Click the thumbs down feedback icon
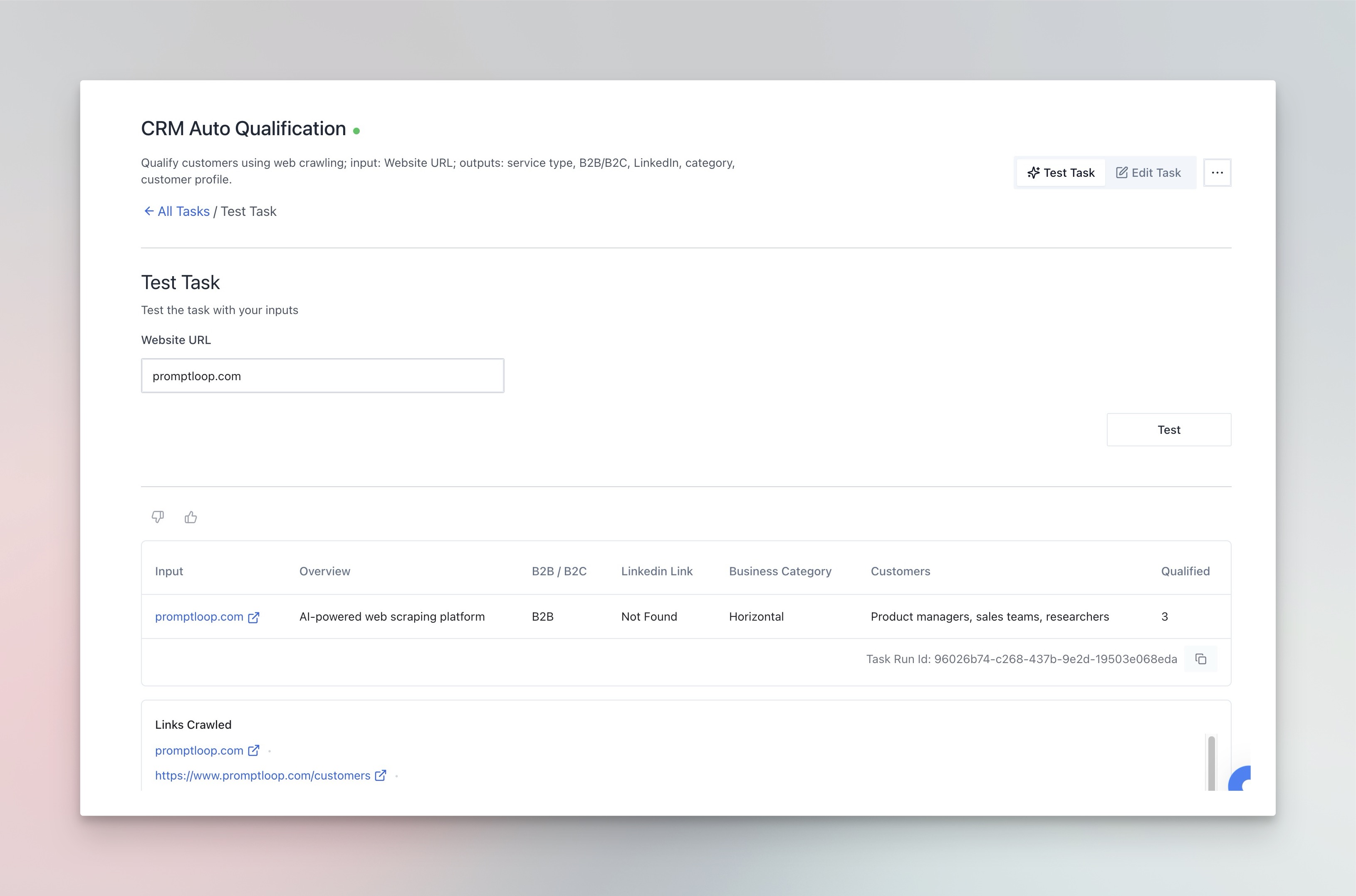 click(158, 517)
